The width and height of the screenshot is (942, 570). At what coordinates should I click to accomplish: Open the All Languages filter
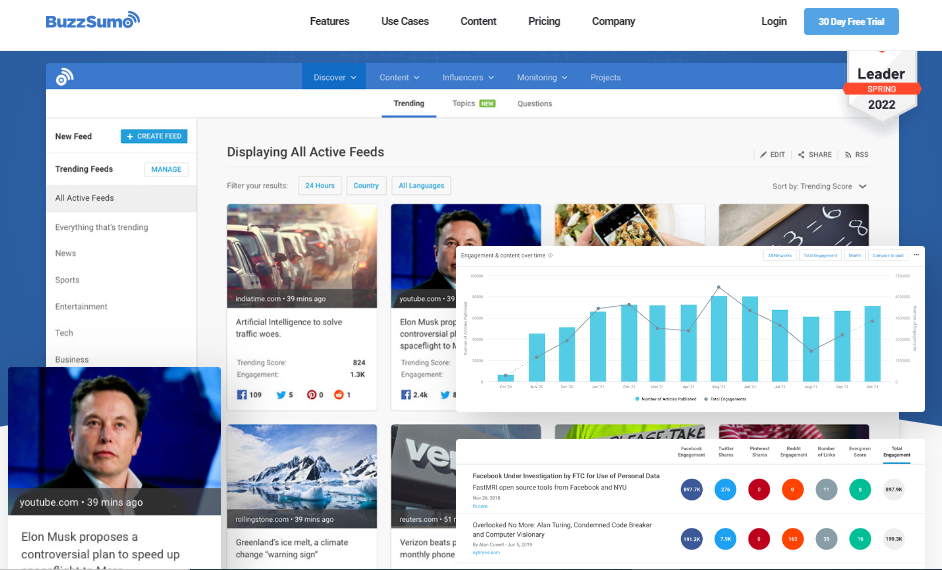421,186
